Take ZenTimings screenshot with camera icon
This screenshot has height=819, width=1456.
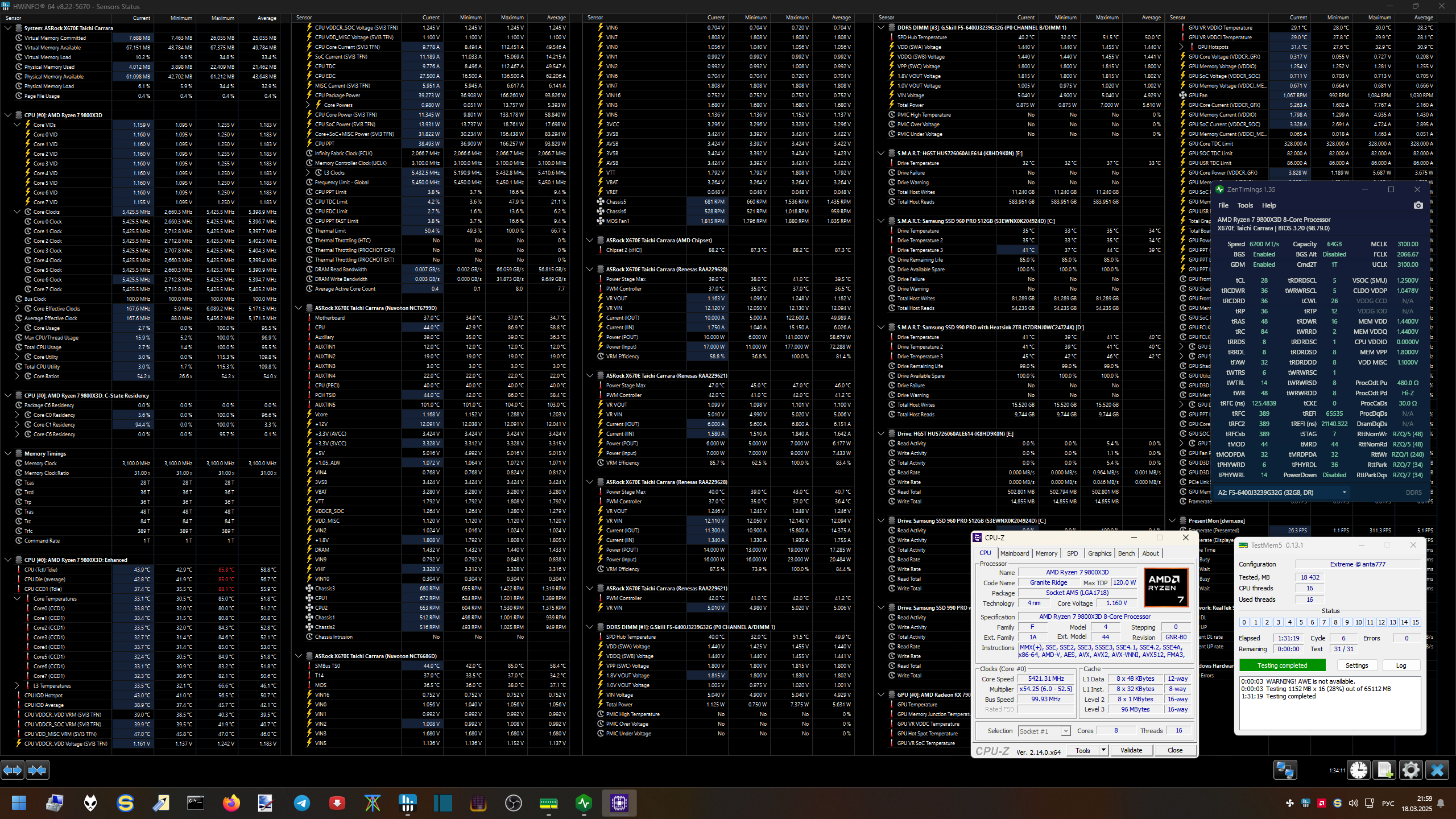1418,205
